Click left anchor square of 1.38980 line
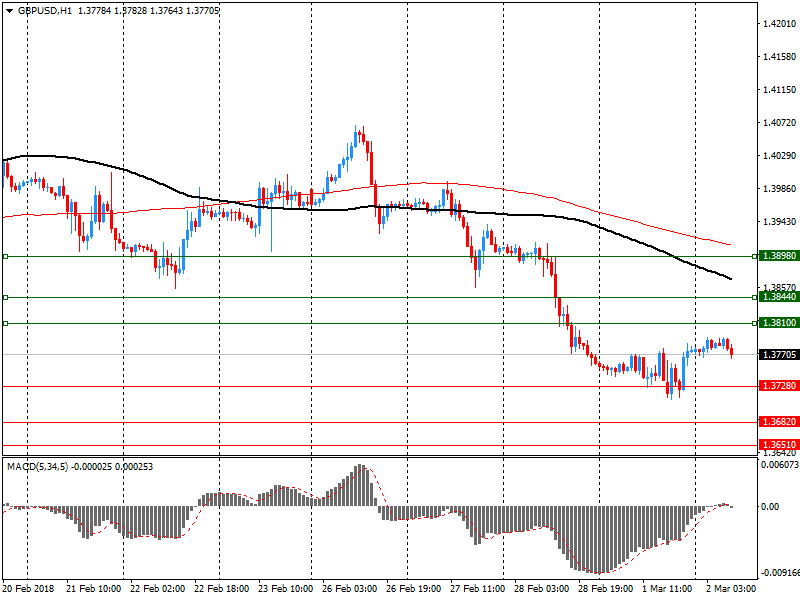Screen dimensions: 800x600 [5, 257]
